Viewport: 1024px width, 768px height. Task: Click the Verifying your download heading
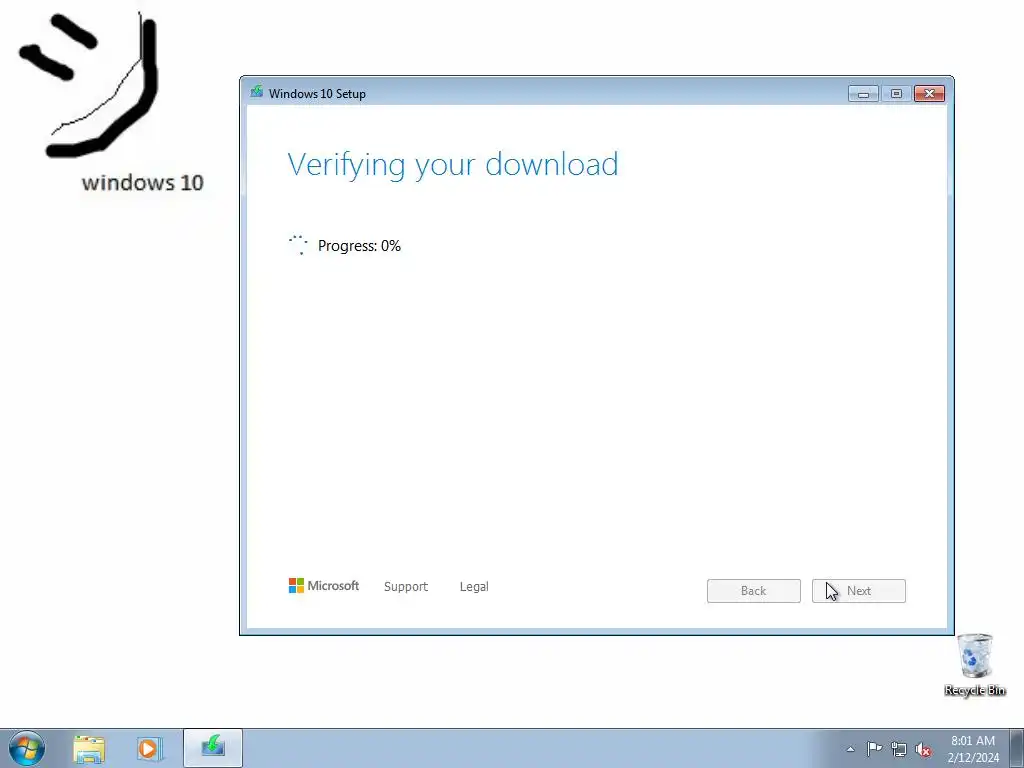click(453, 164)
